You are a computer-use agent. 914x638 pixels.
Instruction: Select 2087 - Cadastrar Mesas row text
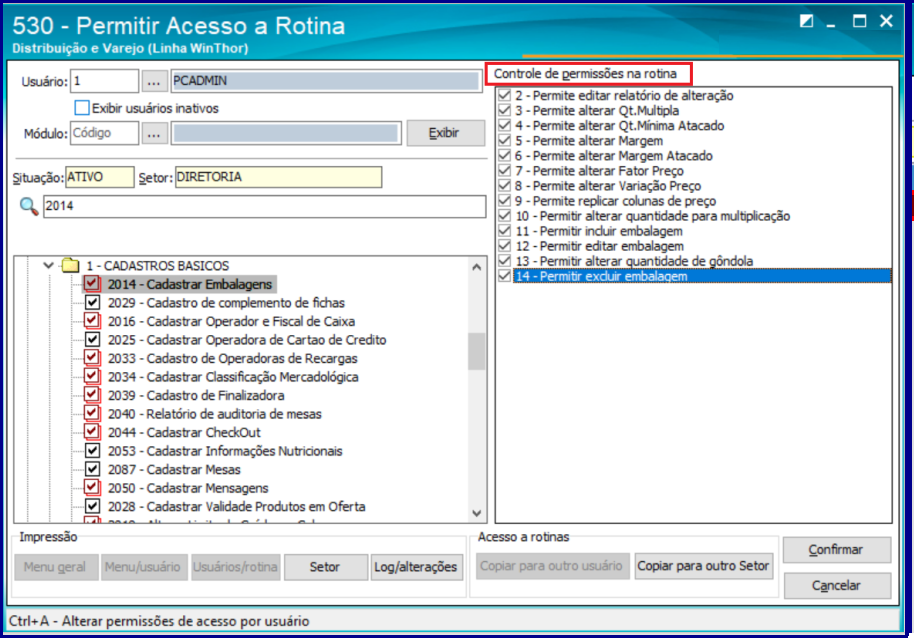coord(174,470)
